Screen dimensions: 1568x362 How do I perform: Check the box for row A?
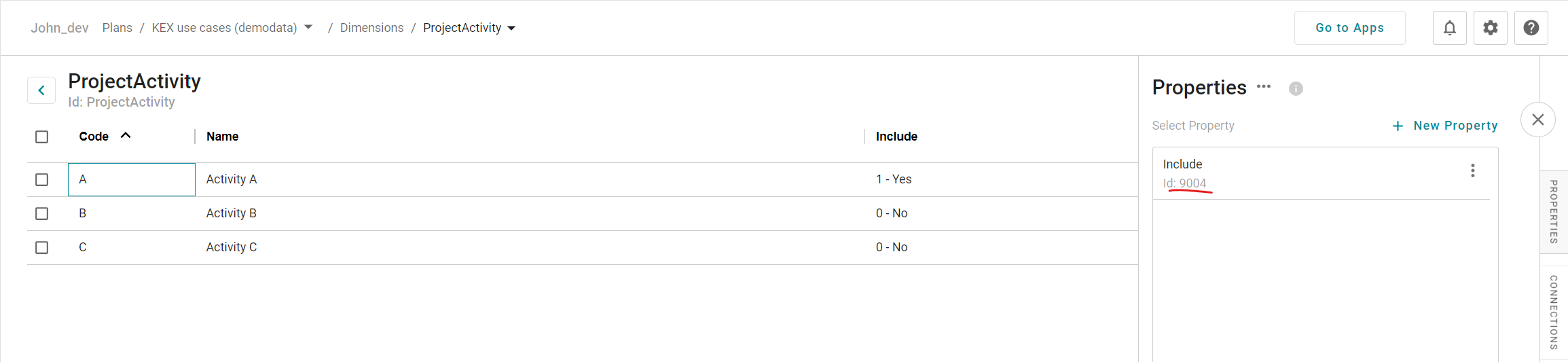point(42,179)
